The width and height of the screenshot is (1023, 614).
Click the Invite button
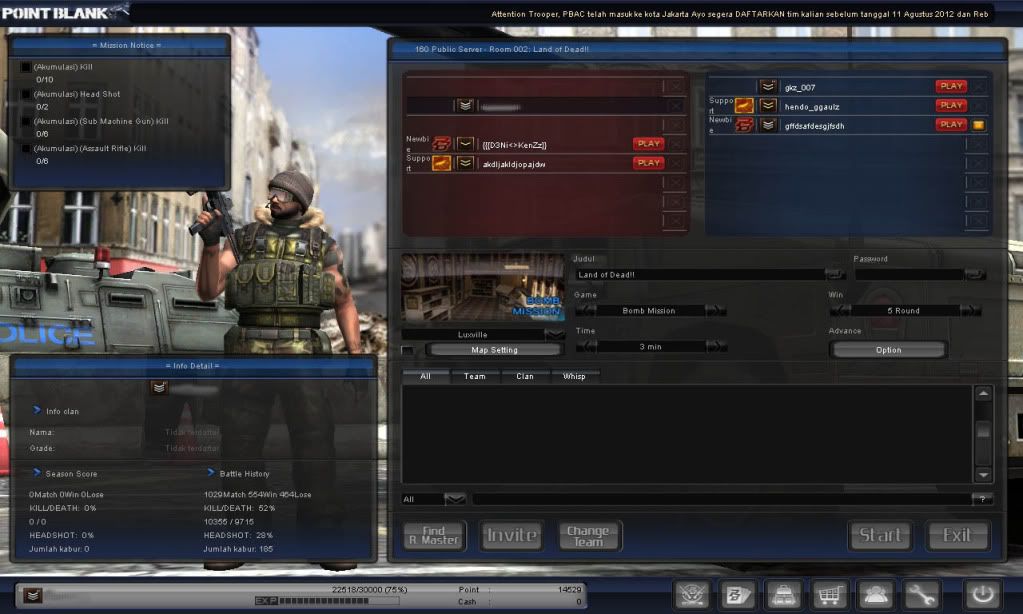[x=512, y=535]
